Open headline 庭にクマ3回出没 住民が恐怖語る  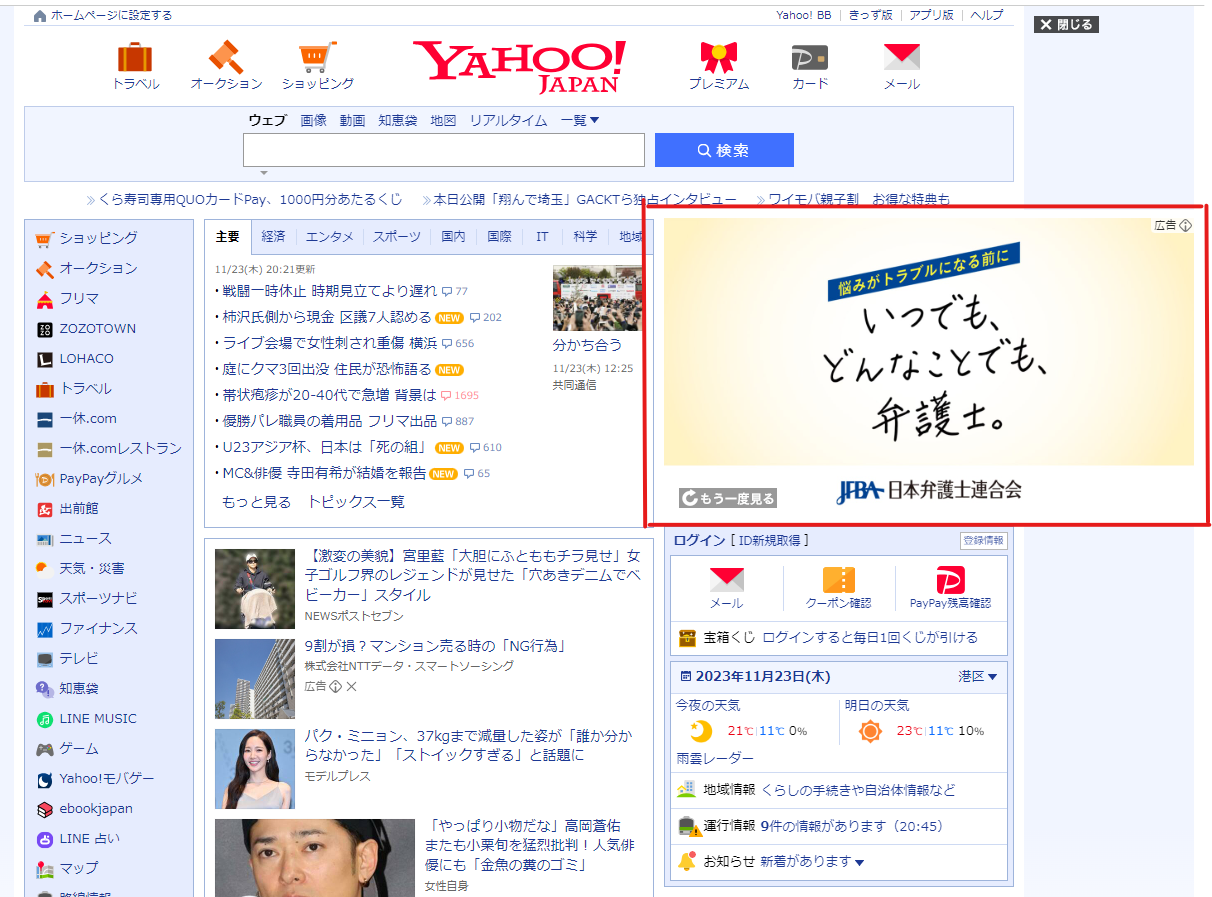point(326,369)
